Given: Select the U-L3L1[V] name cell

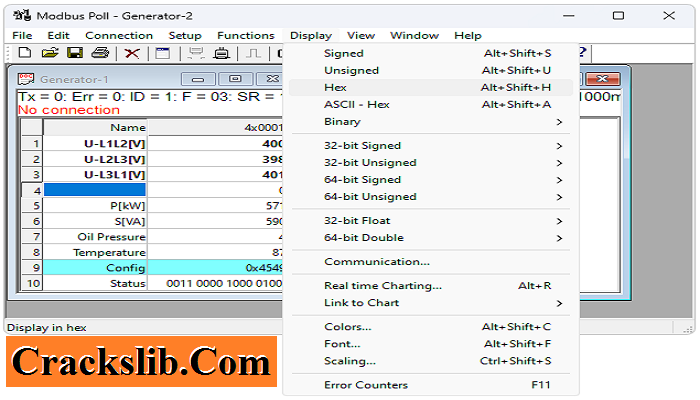Looking at the screenshot, I should coord(95,175).
